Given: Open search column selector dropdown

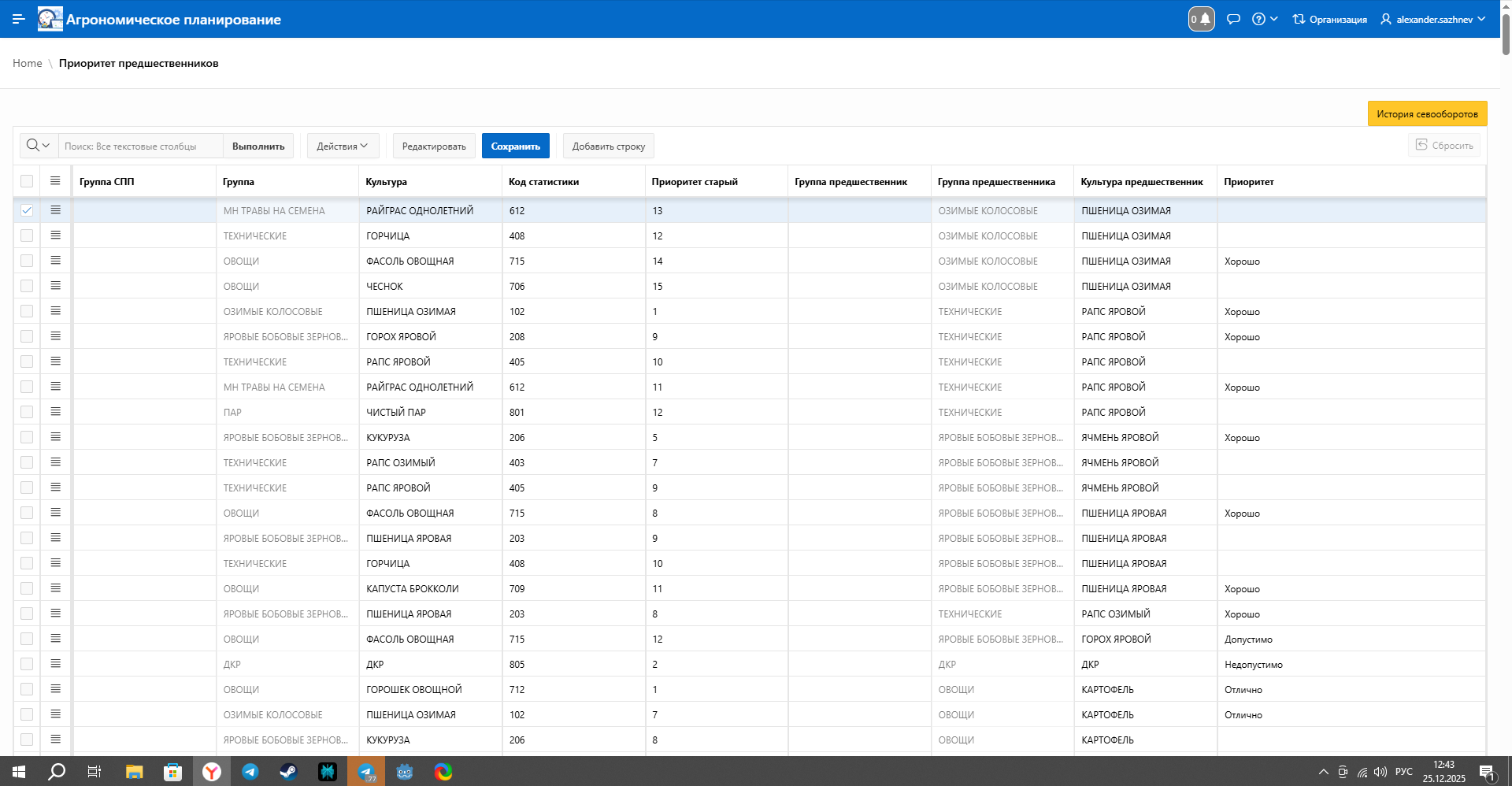Looking at the screenshot, I should (x=39, y=146).
